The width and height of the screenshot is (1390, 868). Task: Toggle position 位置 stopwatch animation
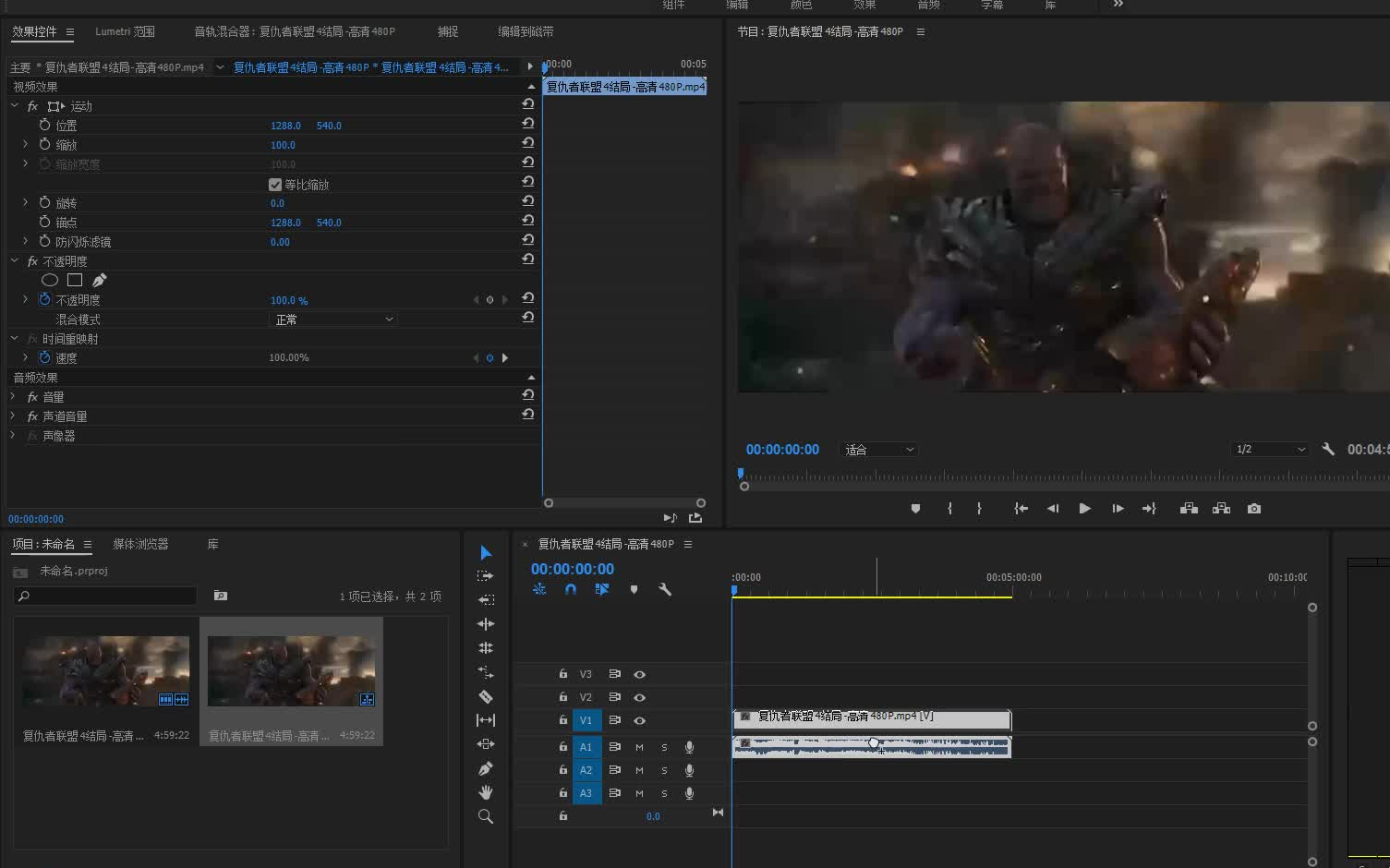pos(44,125)
